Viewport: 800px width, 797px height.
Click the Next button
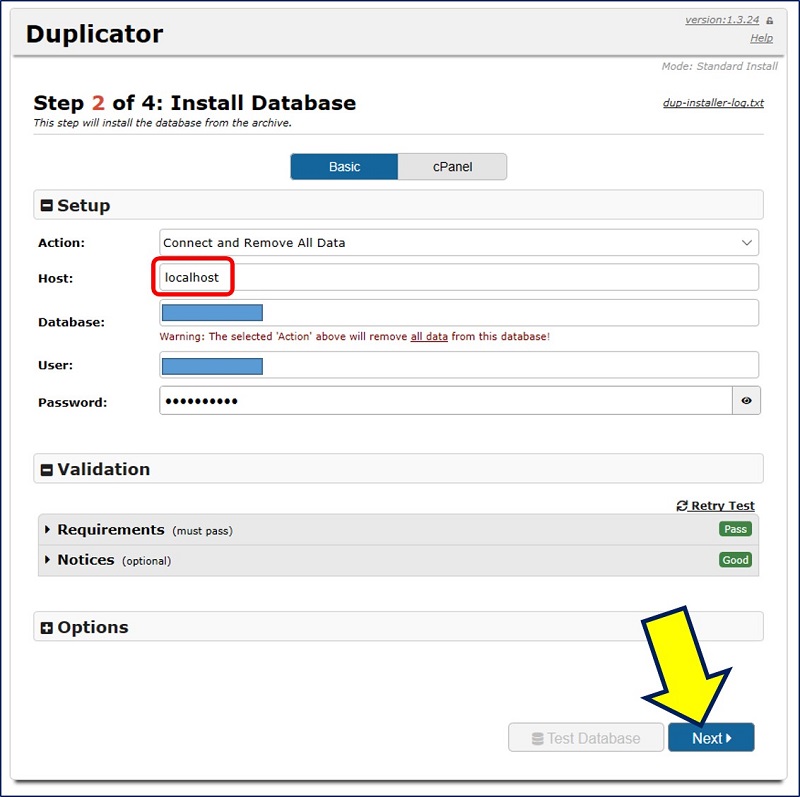click(x=711, y=737)
